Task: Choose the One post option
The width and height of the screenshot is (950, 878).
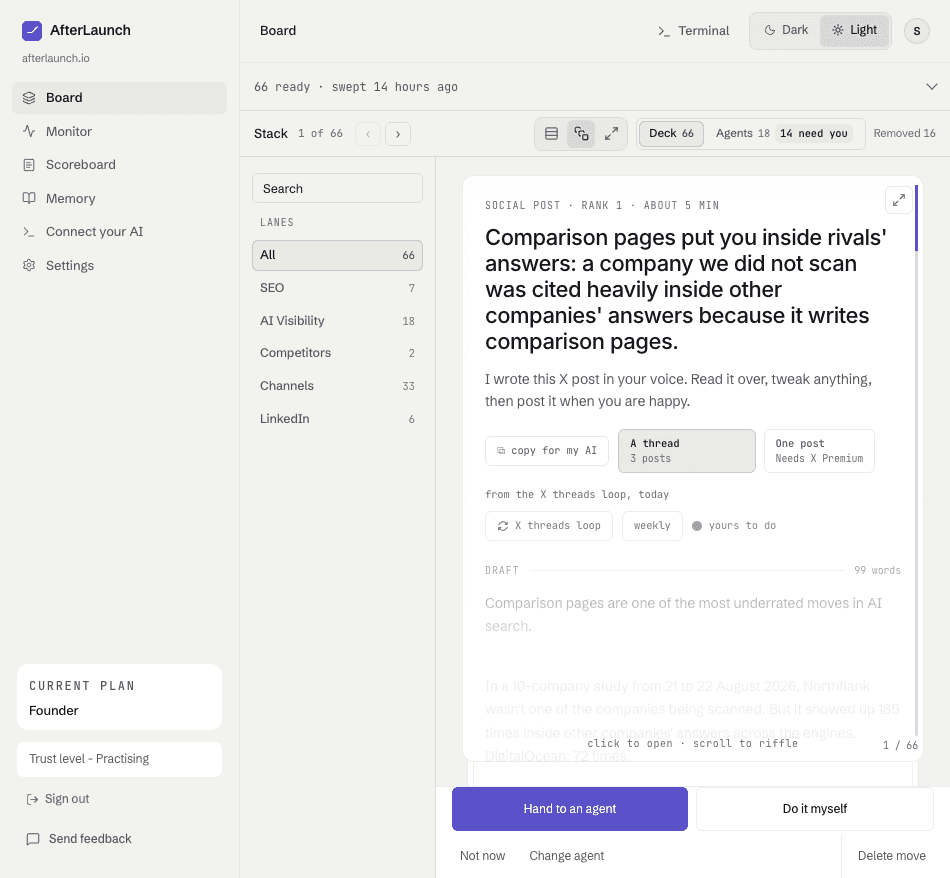Action: (x=819, y=451)
